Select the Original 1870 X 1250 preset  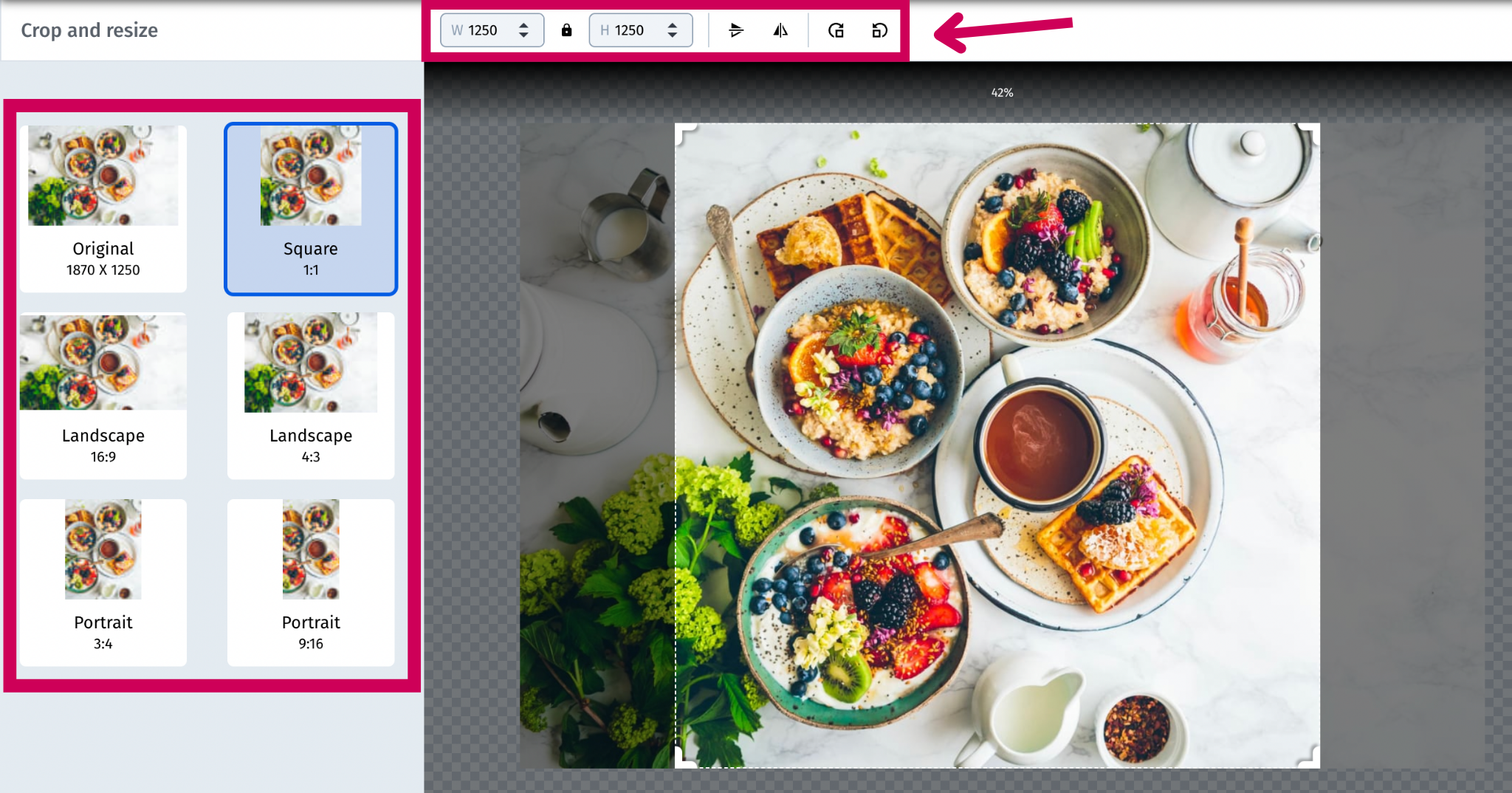click(x=103, y=208)
